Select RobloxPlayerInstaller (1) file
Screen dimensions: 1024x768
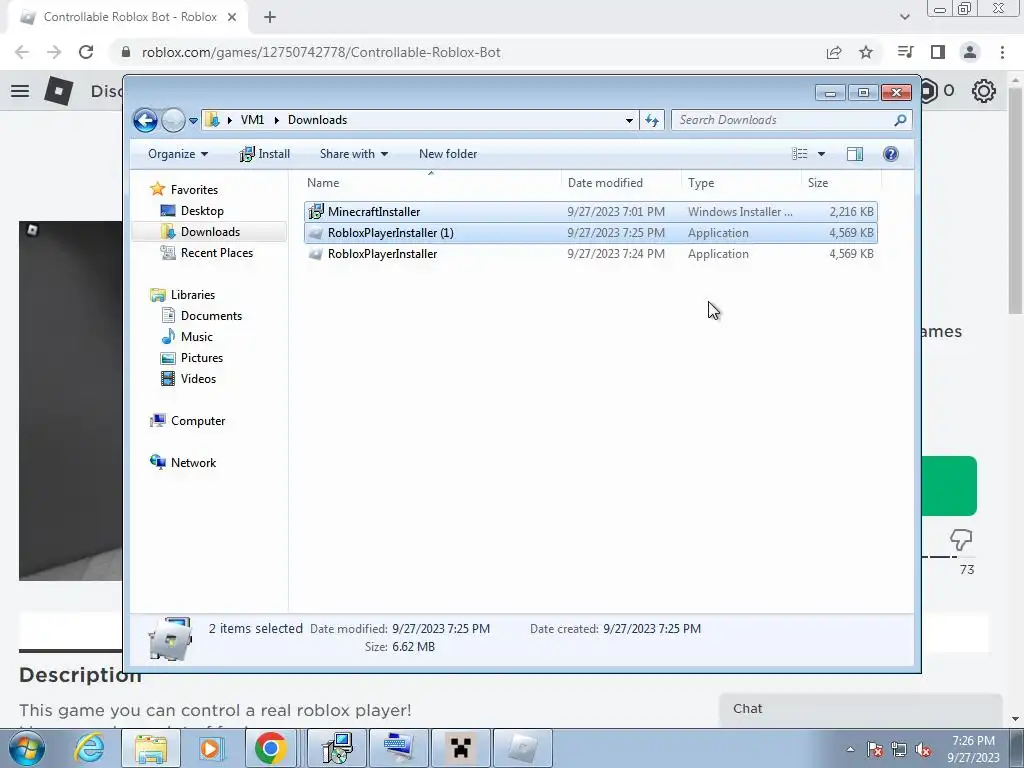click(590, 233)
